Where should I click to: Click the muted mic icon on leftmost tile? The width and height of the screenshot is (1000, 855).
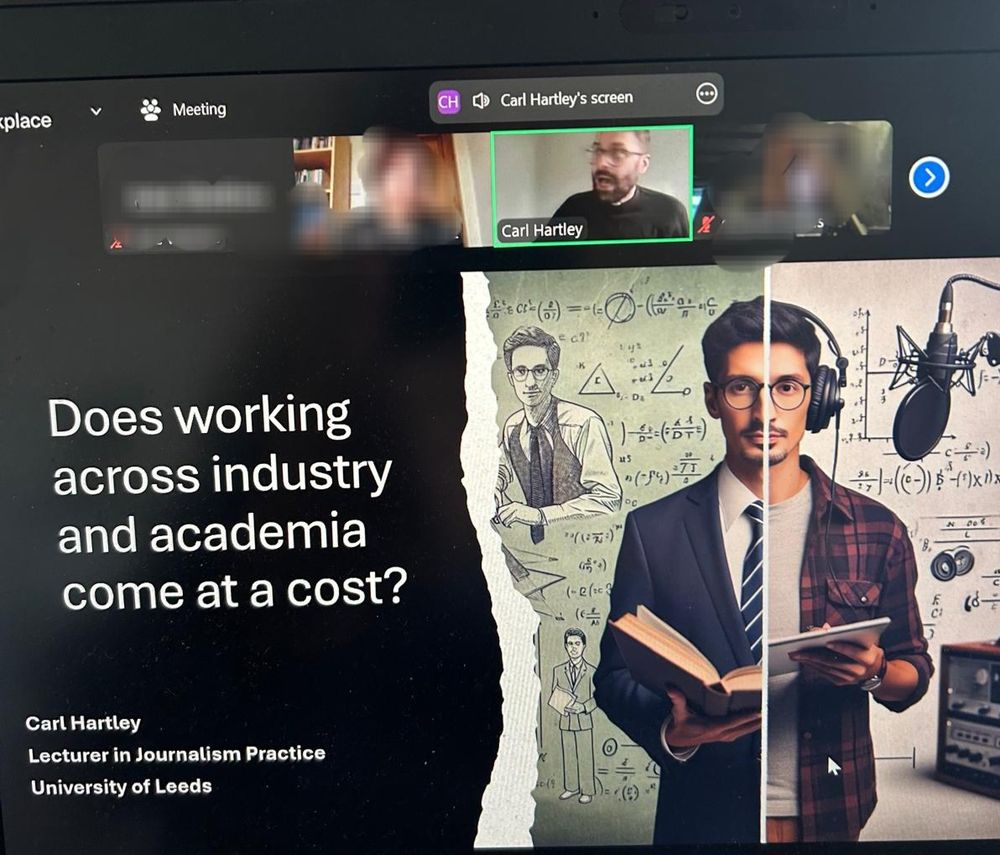tap(116, 243)
